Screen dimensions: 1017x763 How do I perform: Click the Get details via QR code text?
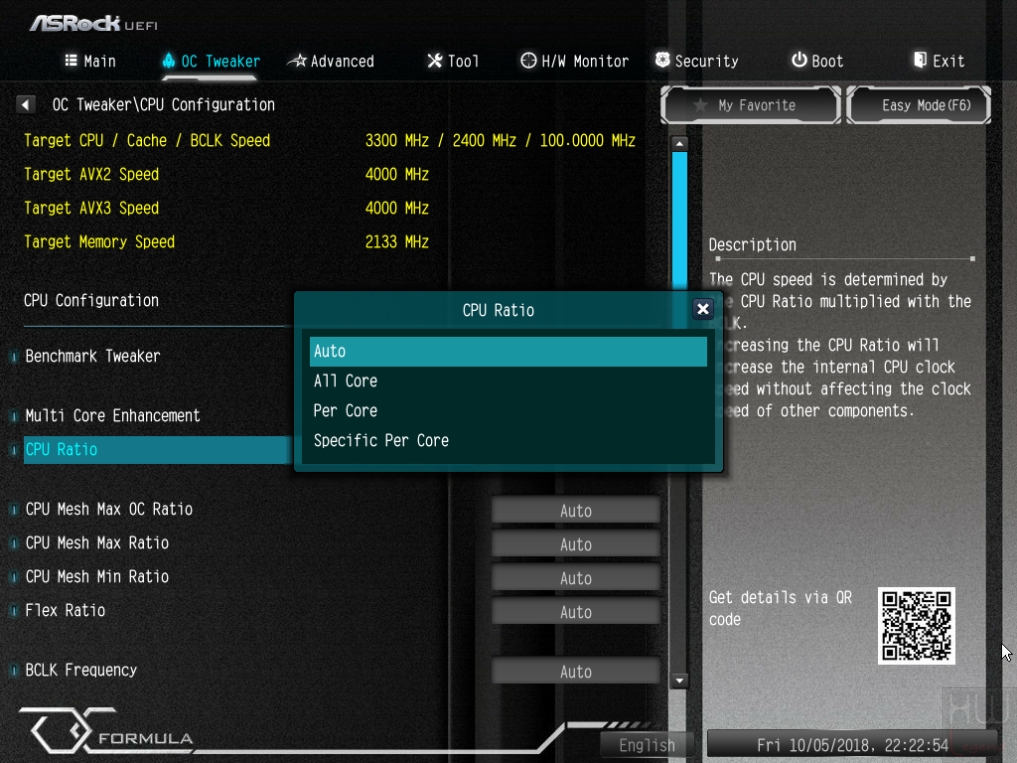[780, 609]
